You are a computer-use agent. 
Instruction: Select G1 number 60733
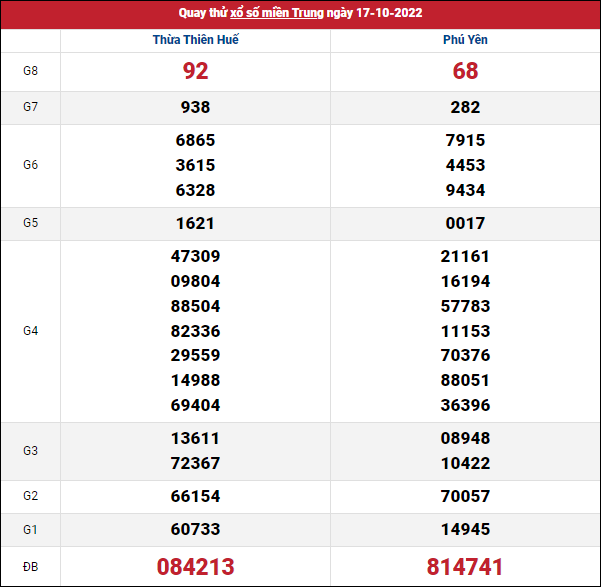pos(196,530)
